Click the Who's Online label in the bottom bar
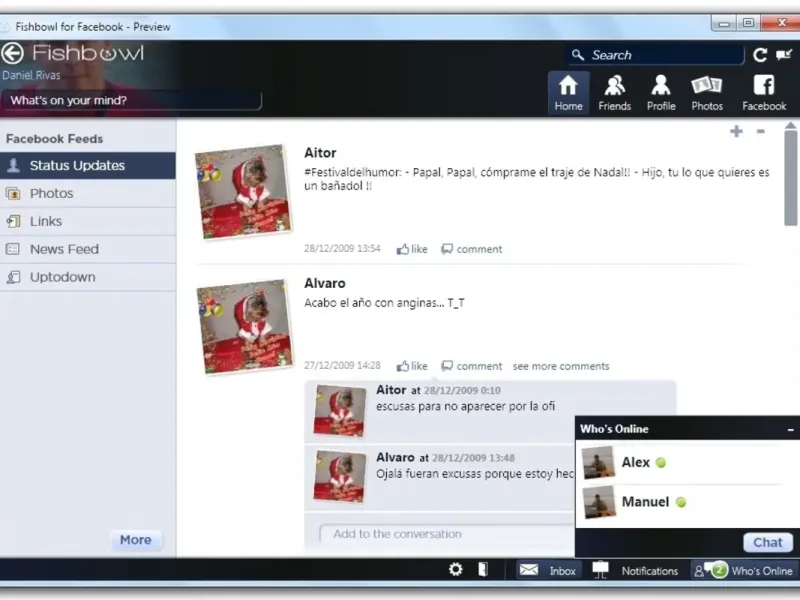The image size is (800, 600). (762, 571)
